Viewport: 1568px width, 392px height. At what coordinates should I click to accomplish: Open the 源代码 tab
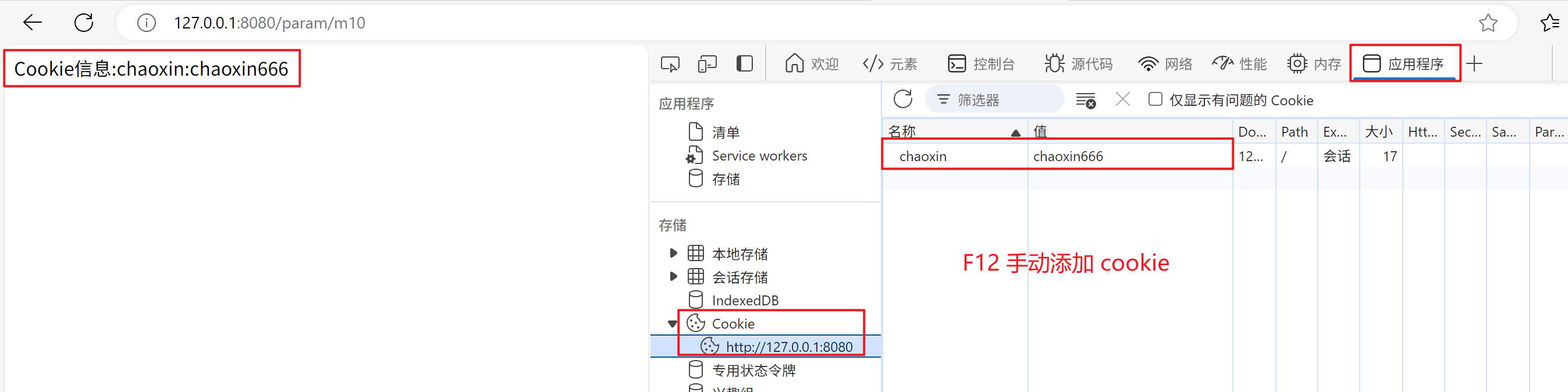point(1078,64)
